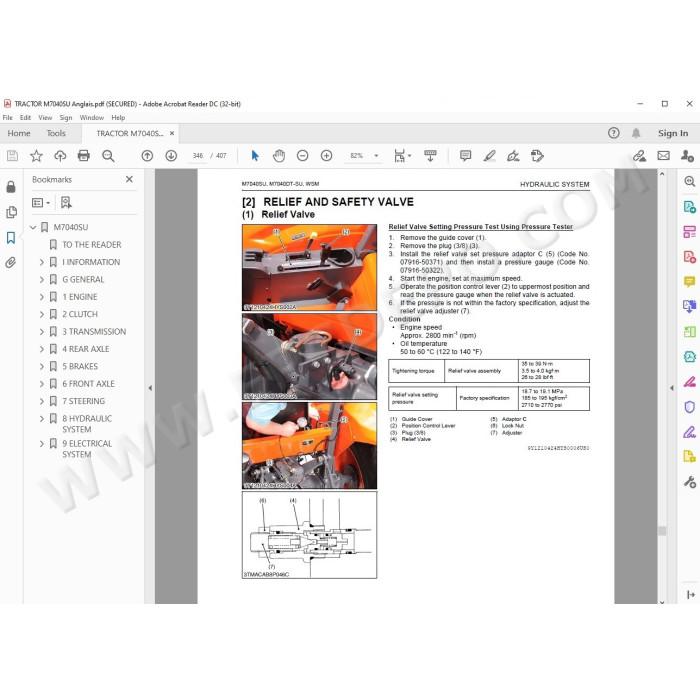Close TRACTOR M7040S document tab
700x700 pixels.
[x=172, y=133]
